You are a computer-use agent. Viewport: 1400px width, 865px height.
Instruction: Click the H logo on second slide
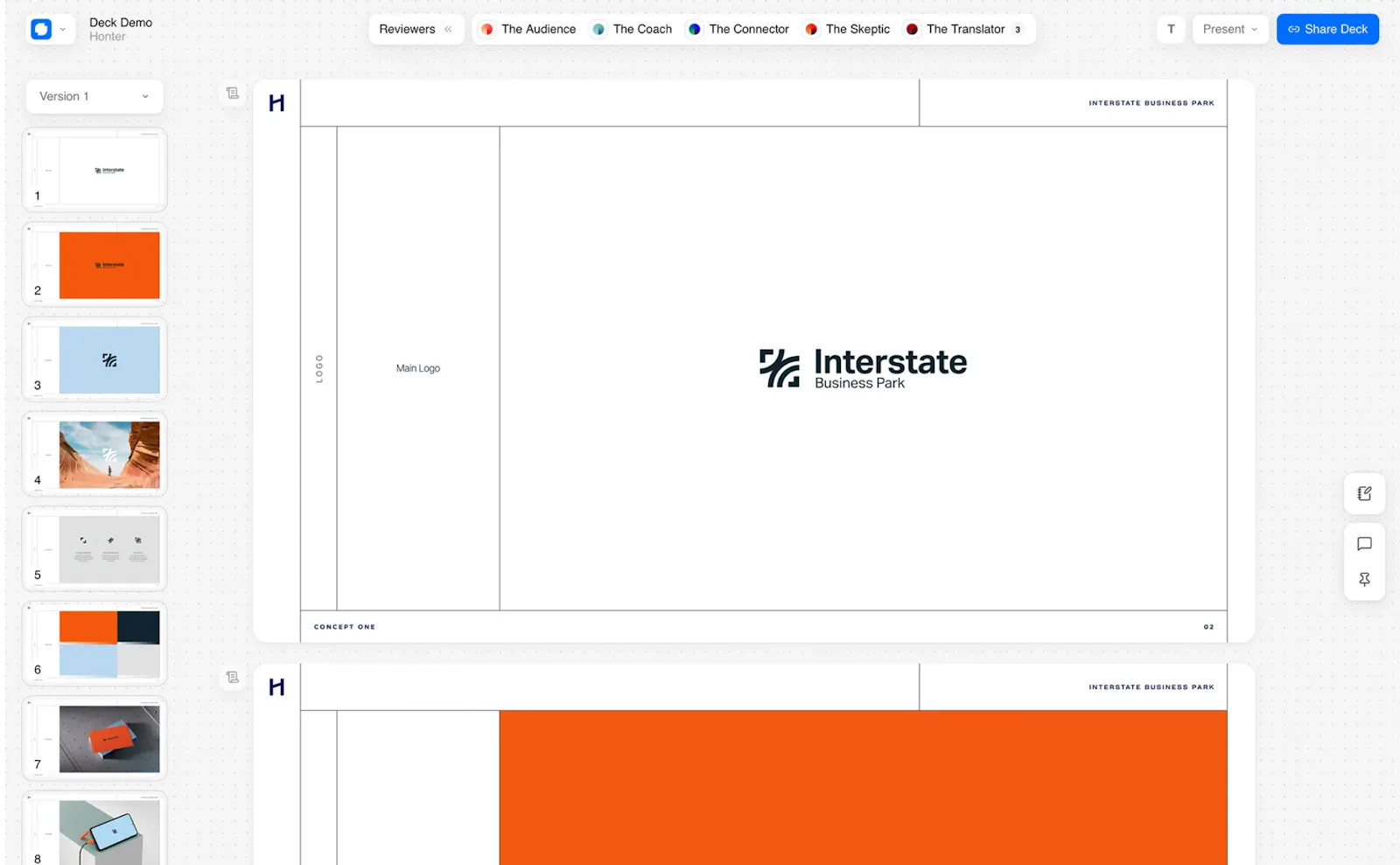276,687
